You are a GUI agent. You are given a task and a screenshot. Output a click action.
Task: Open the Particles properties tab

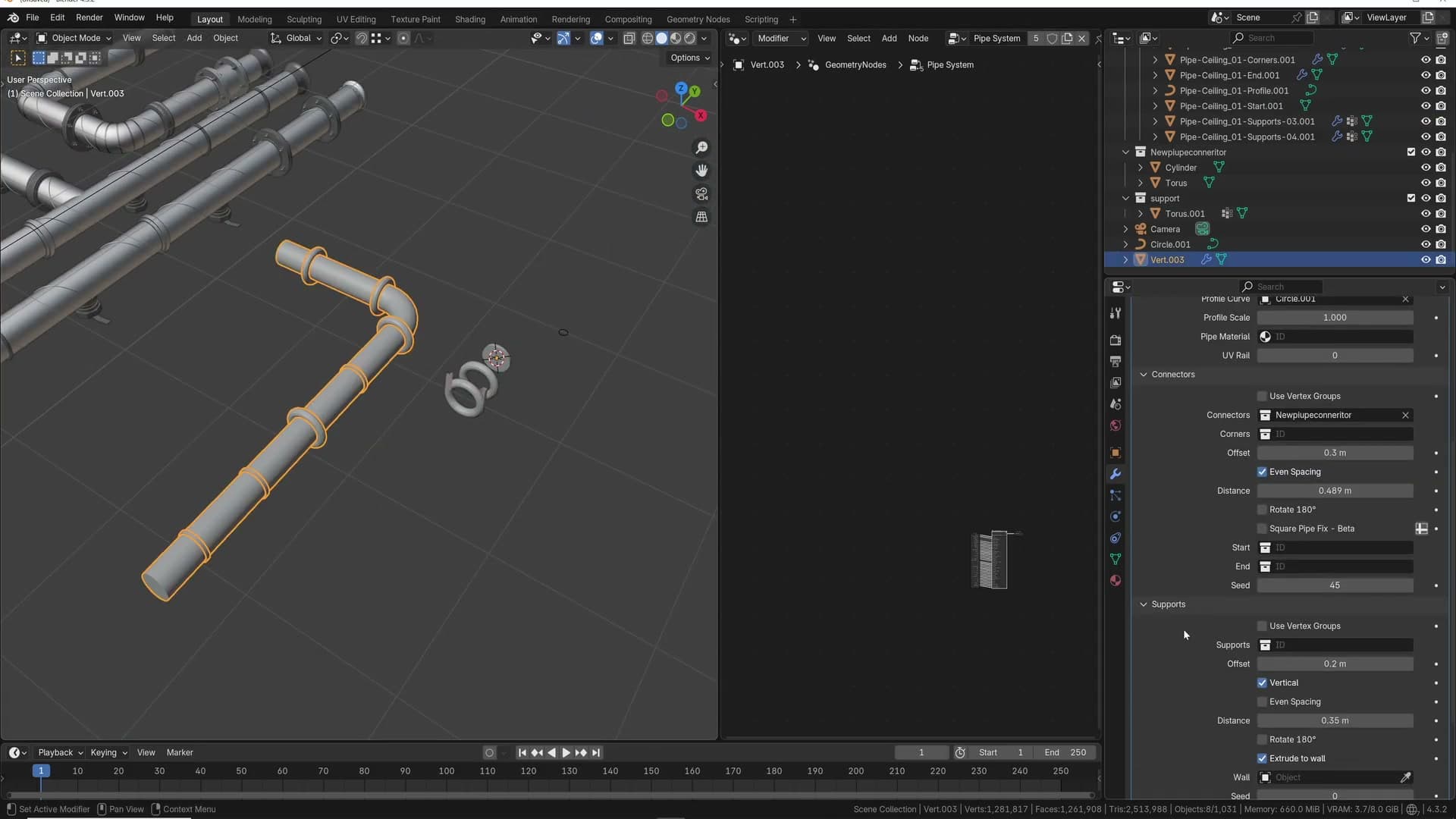coord(1116,495)
